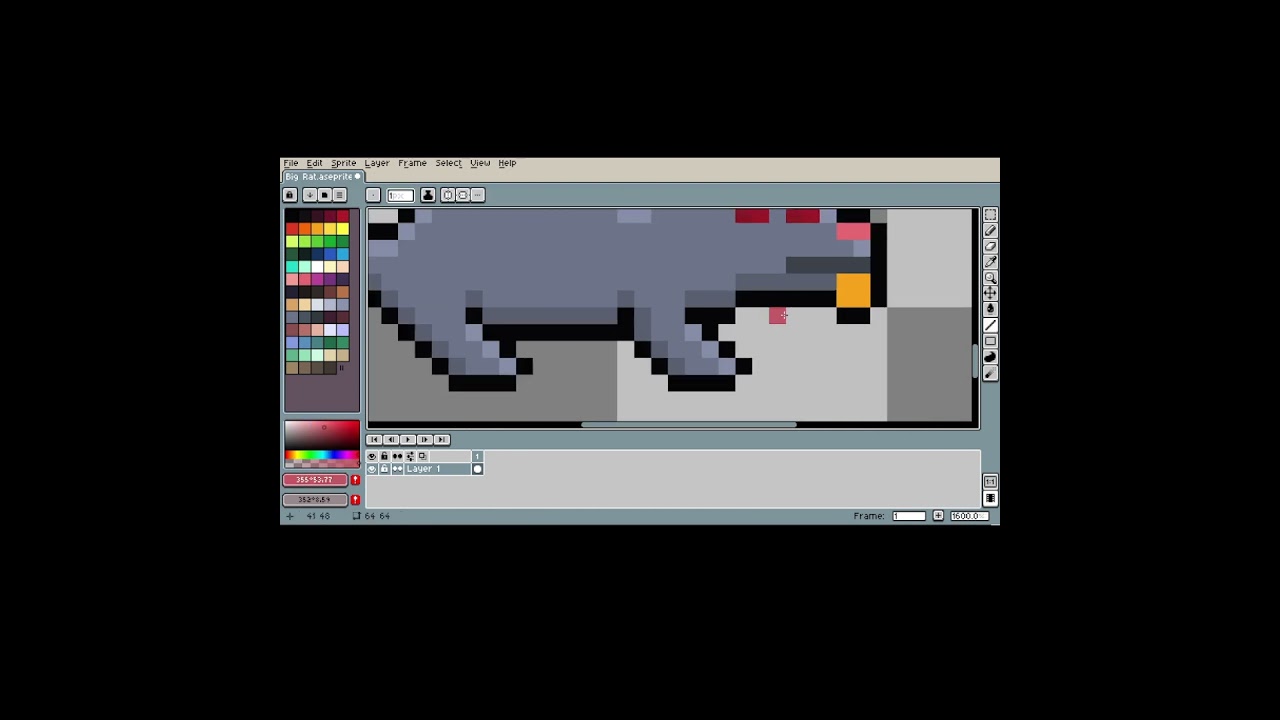This screenshot has height=720, width=1280.
Task: Toggle vertical symmetry mode
Action: coord(463,195)
